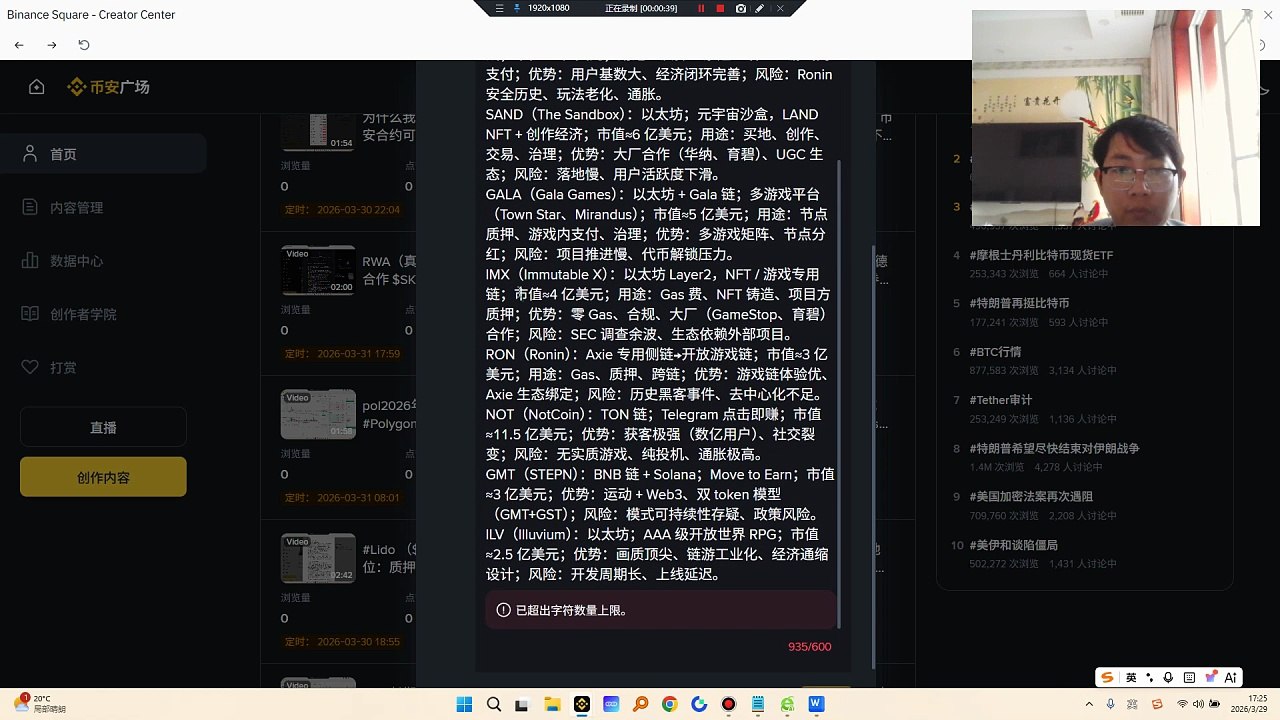Image resolution: width=1280 pixels, height=720 pixels.
Task: Take a screenshot with the recorder camera icon
Action: coord(740,8)
